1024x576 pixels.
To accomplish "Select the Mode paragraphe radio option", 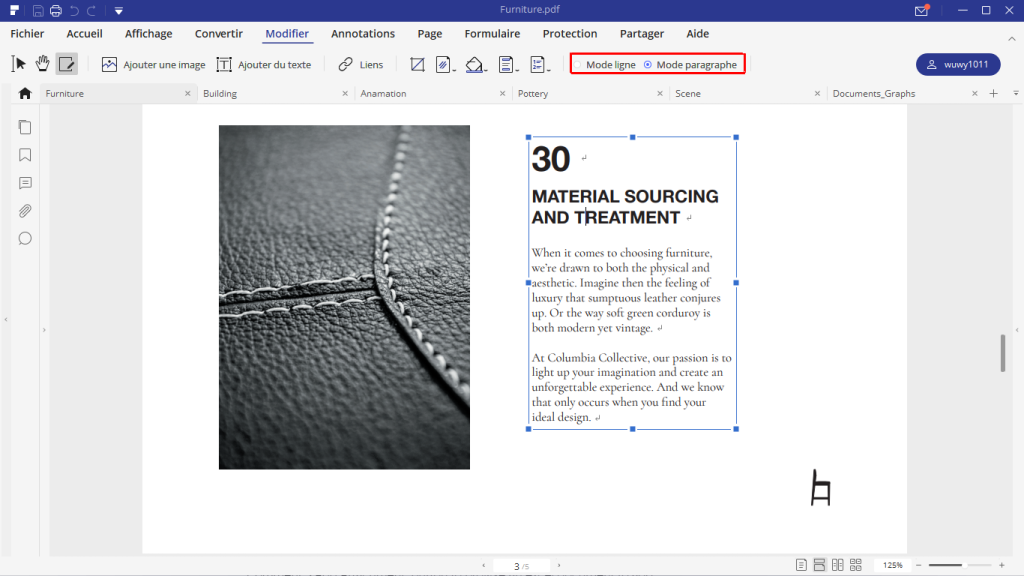I will coord(690,65).
